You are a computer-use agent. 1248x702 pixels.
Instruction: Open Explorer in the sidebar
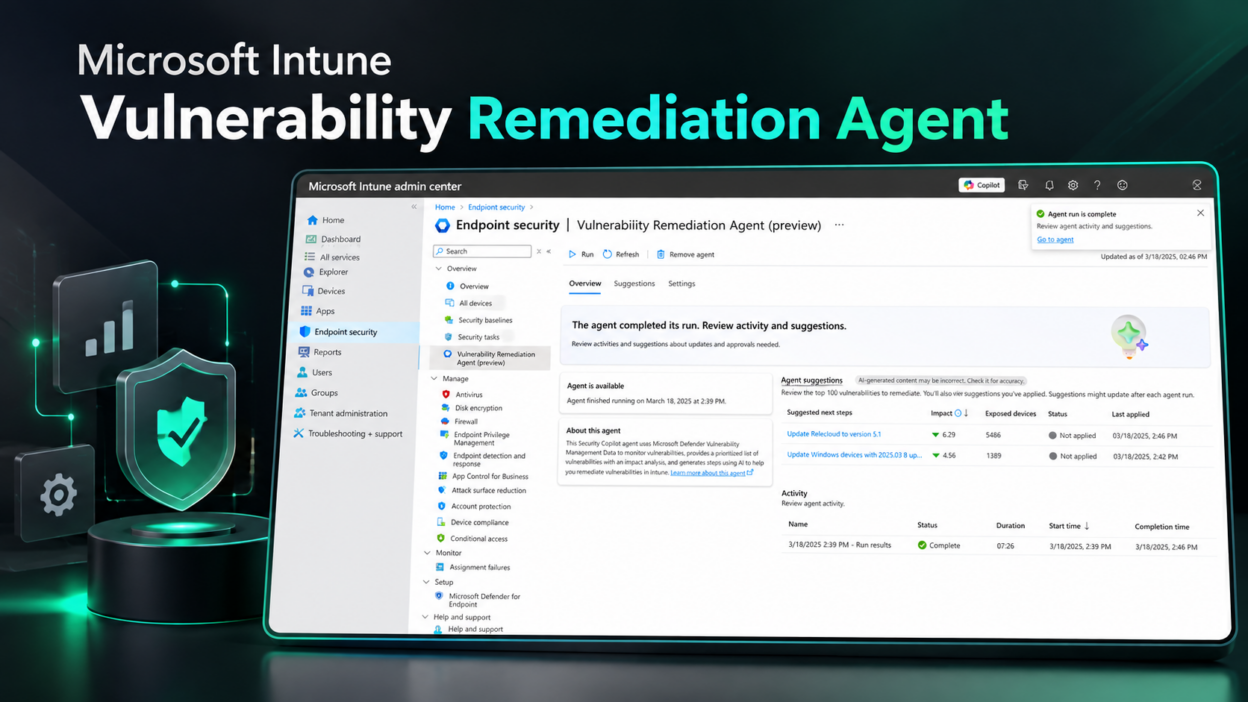(x=326, y=272)
